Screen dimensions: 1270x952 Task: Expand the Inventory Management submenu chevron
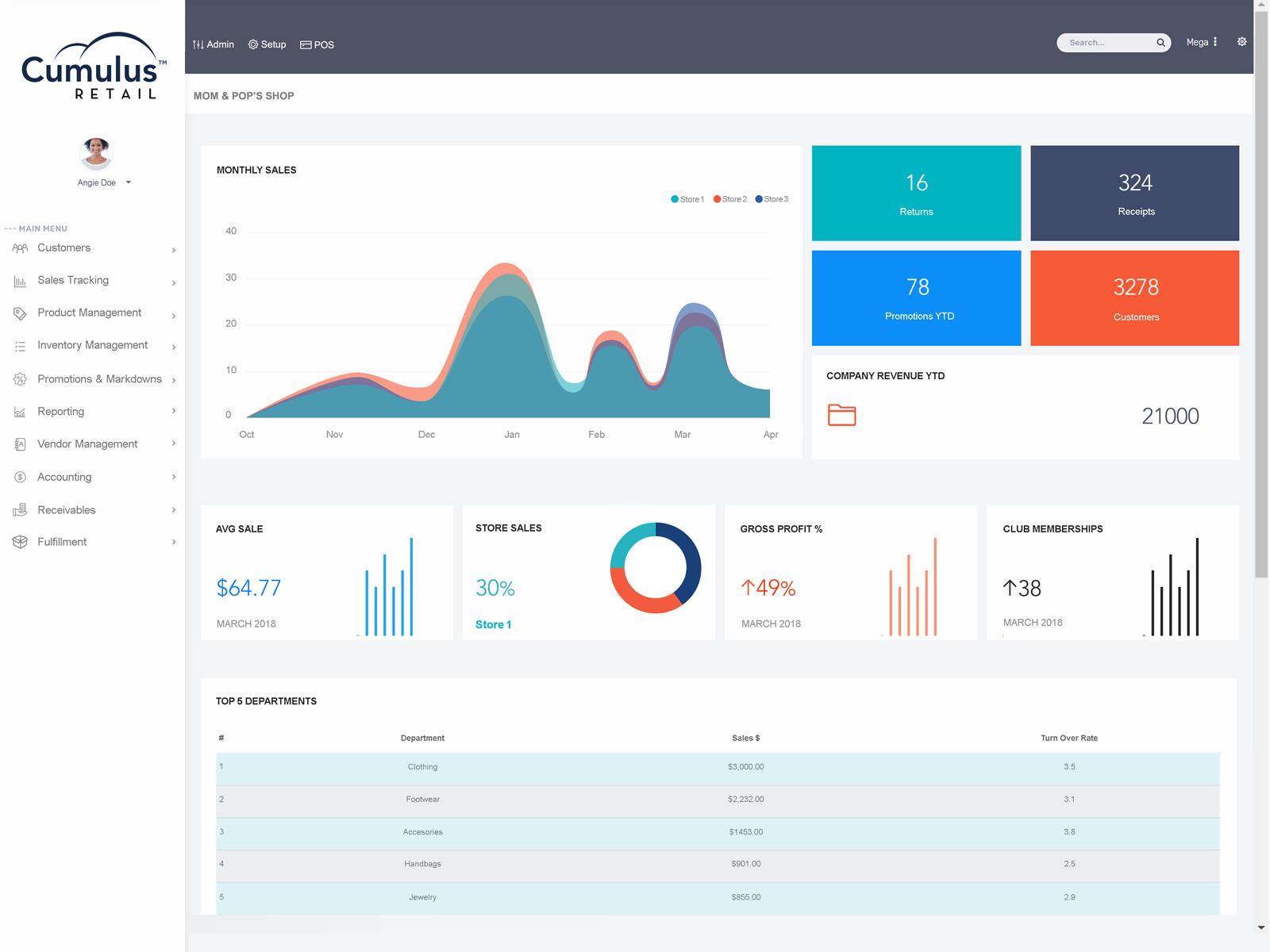(174, 347)
